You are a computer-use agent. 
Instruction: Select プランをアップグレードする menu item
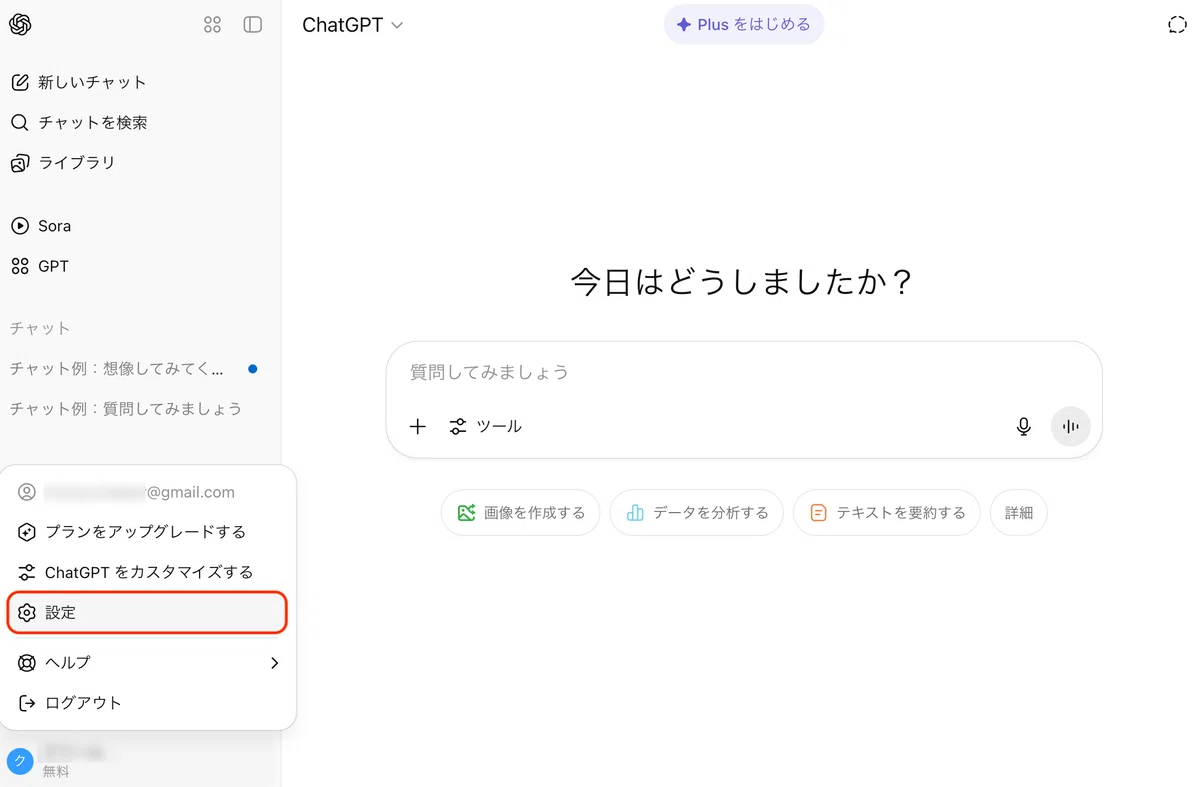[x=148, y=532]
